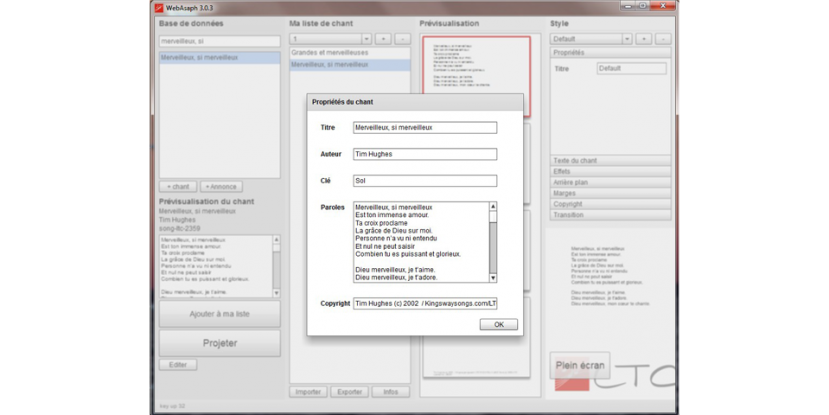This screenshot has width=829, height=415.
Task: Click the Editer button
Action: point(178,365)
